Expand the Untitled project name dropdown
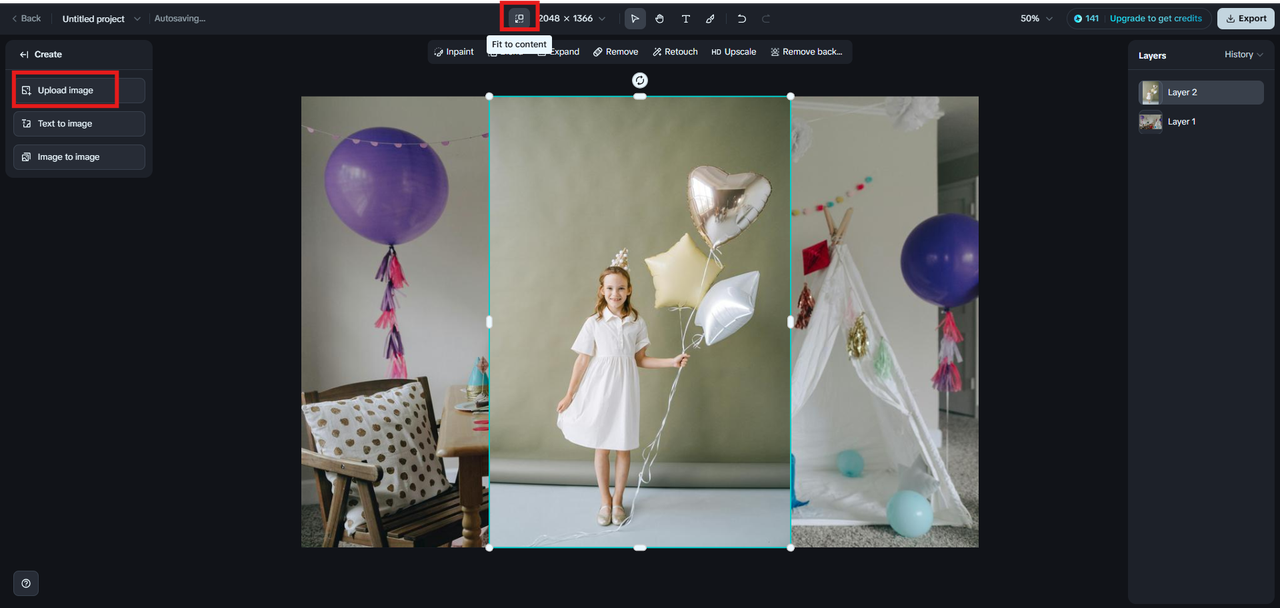 tap(101, 18)
